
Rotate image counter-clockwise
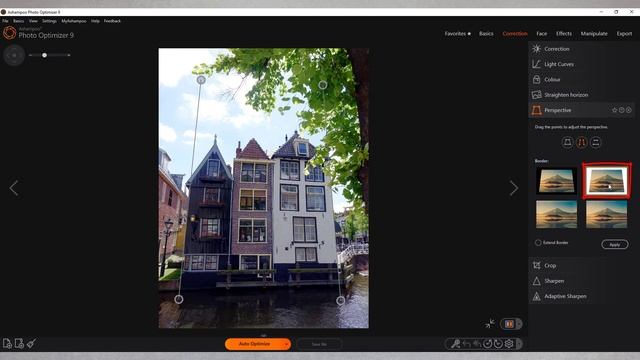click(487, 344)
